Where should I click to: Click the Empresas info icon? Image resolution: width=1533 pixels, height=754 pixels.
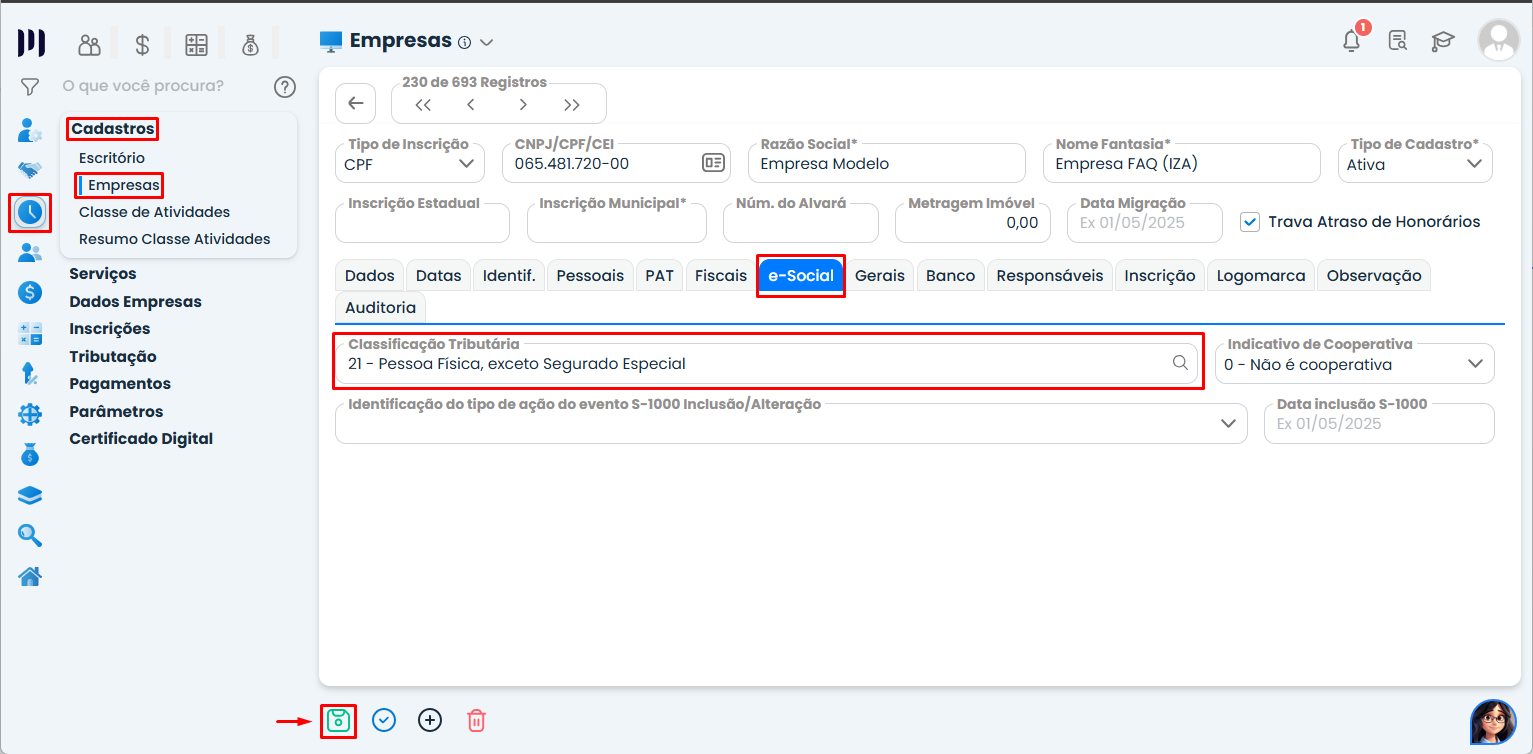pos(464,43)
